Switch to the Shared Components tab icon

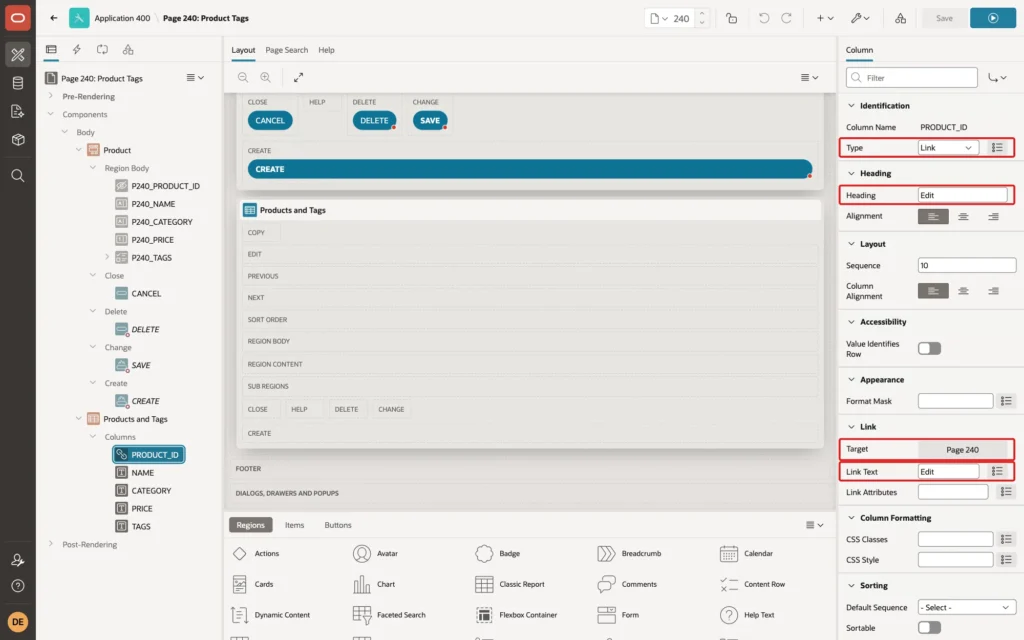click(x=128, y=50)
